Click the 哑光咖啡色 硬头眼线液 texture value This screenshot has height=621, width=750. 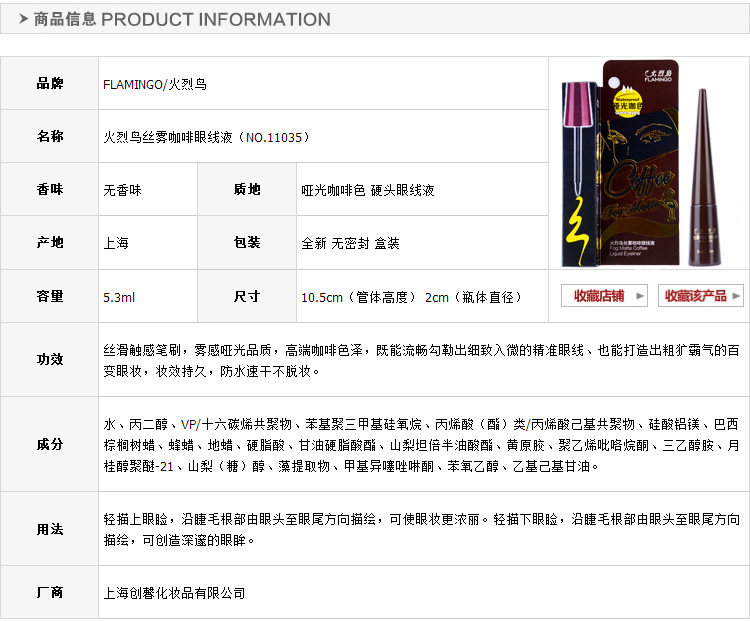pos(367,190)
